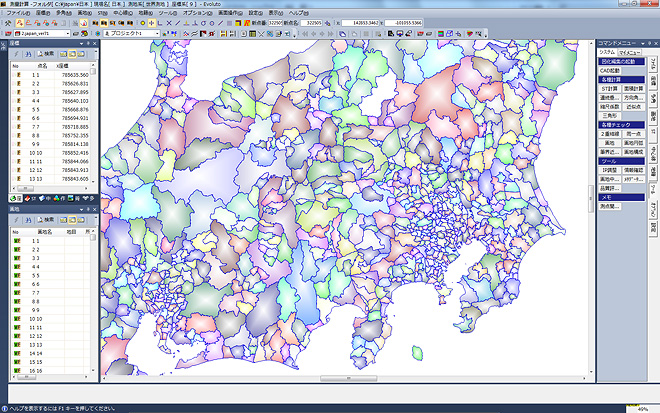Toggle first yellow view mode button in 画地 panel
Screen dimensions: 660x413
click(63, 220)
